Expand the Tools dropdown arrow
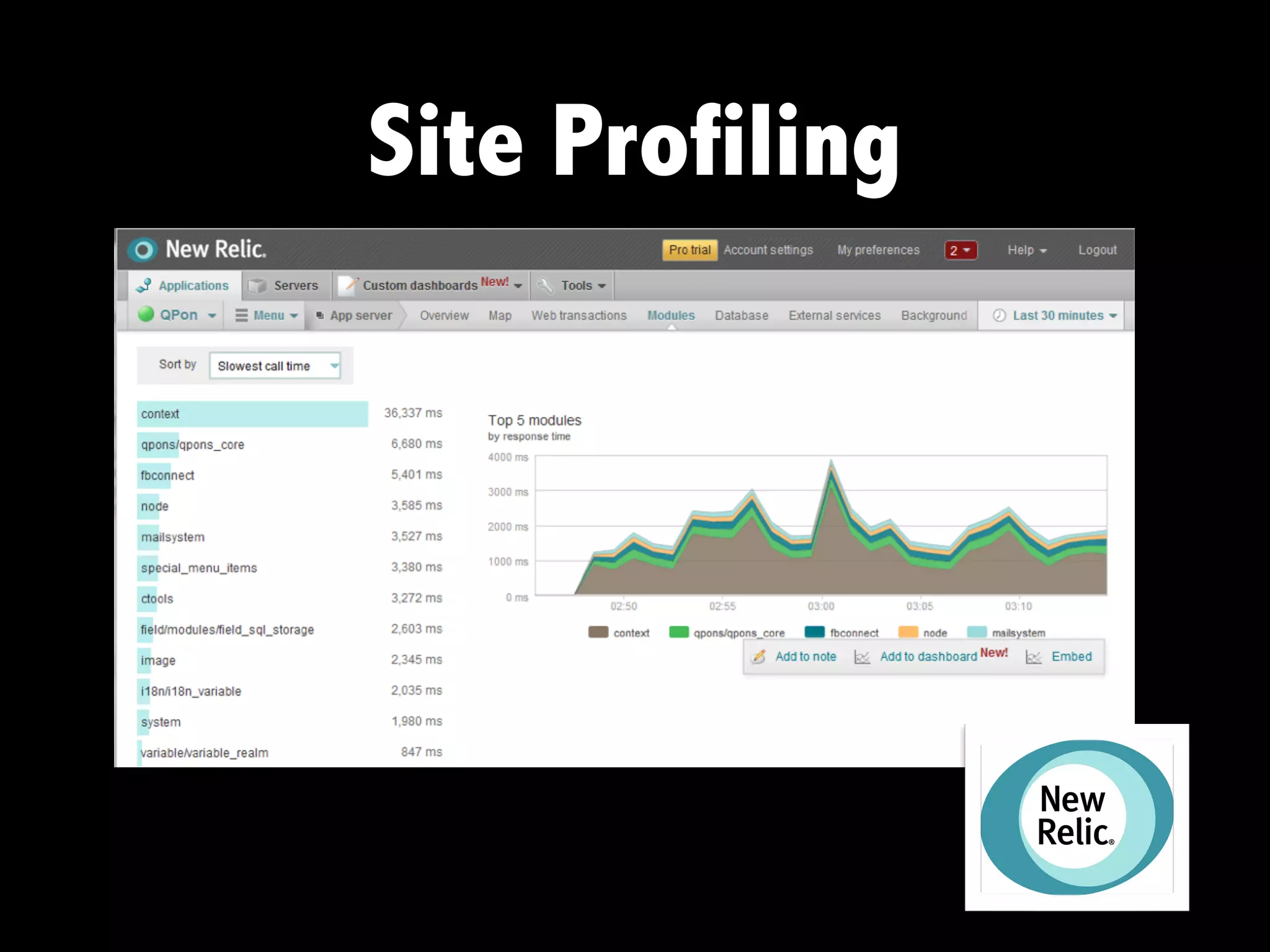1270x952 pixels. [602, 286]
